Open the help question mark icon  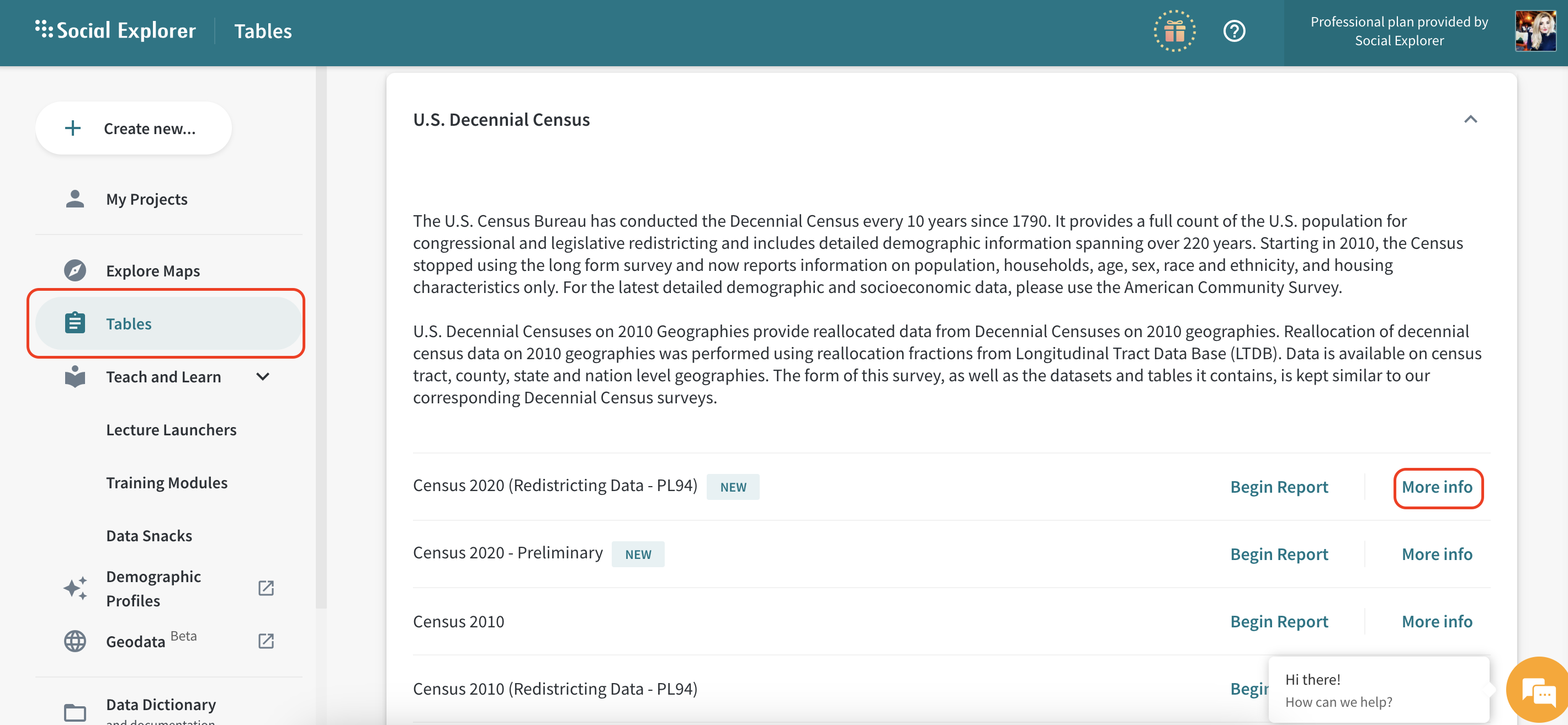pos(1234,31)
